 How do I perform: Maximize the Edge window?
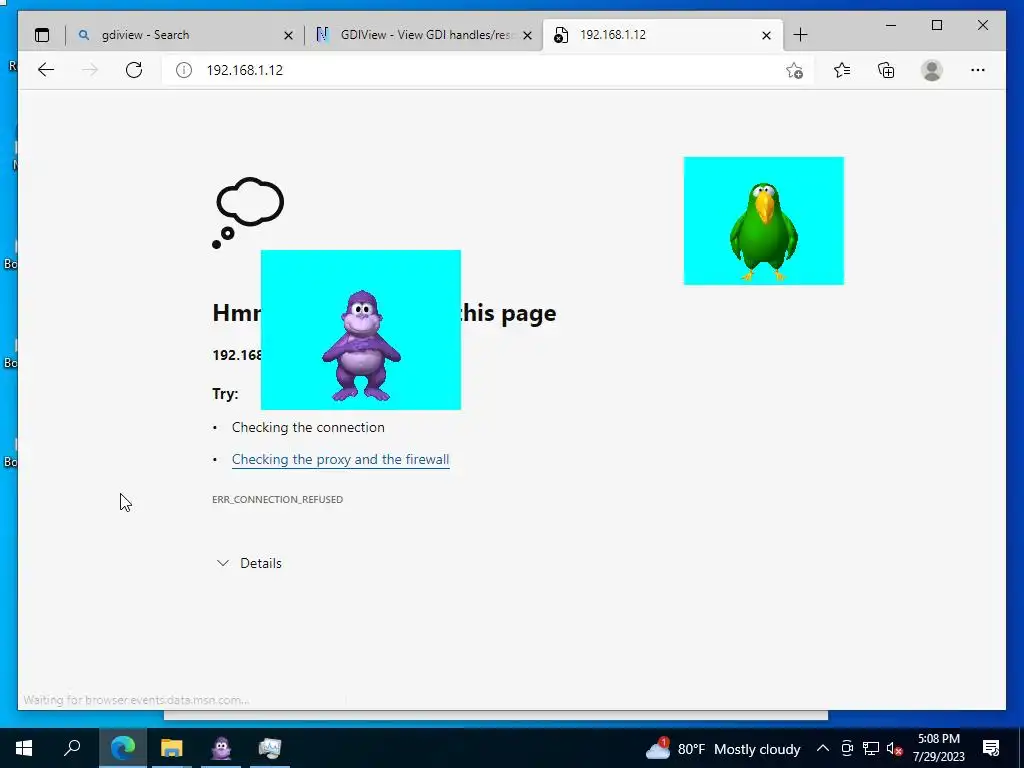[936, 25]
